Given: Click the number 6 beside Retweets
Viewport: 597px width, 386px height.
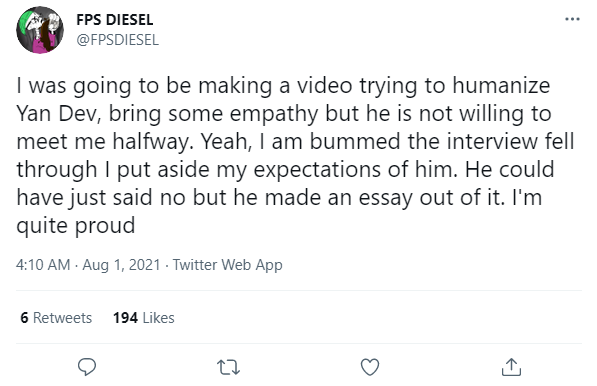Looking at the screenshot, I should (24, 317).
